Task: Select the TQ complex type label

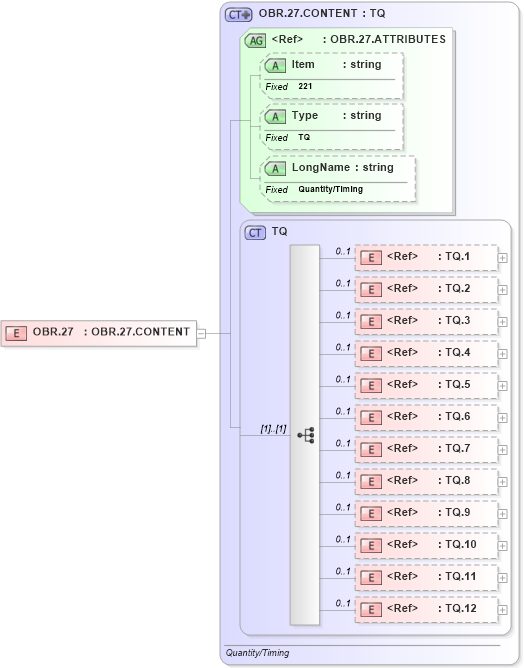Action: point(279,231)
